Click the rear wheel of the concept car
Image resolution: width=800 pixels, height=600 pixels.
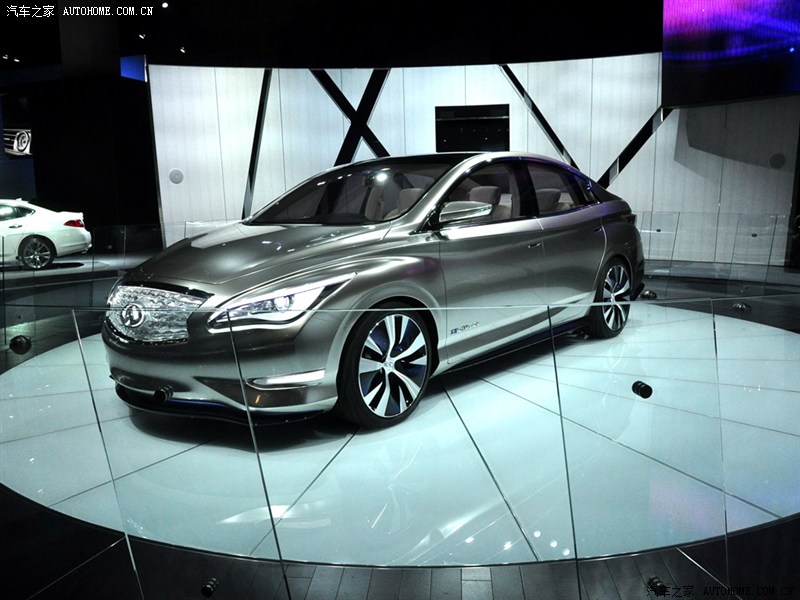click(613, 297)
